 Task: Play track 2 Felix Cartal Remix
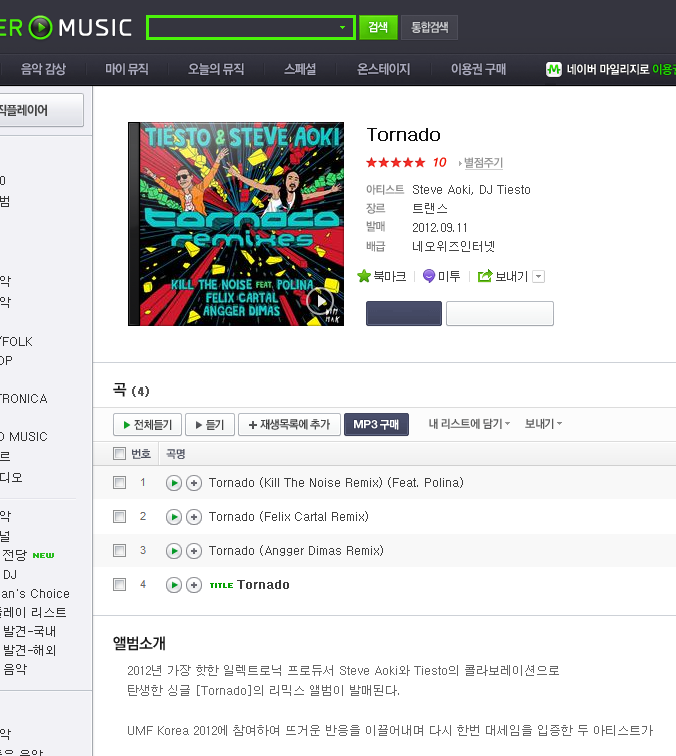coord(174,517)
